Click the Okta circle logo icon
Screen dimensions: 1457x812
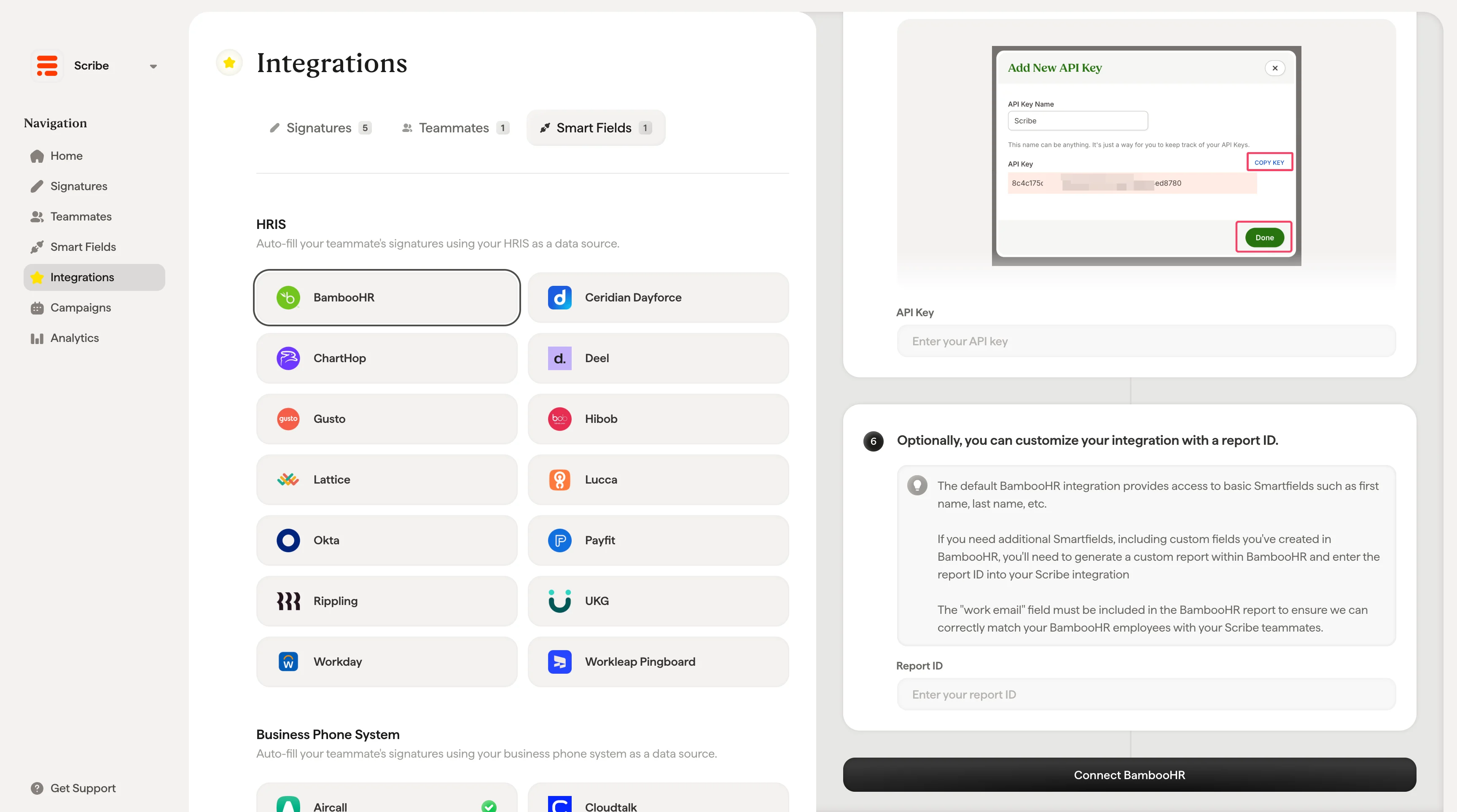click(288, 540)
